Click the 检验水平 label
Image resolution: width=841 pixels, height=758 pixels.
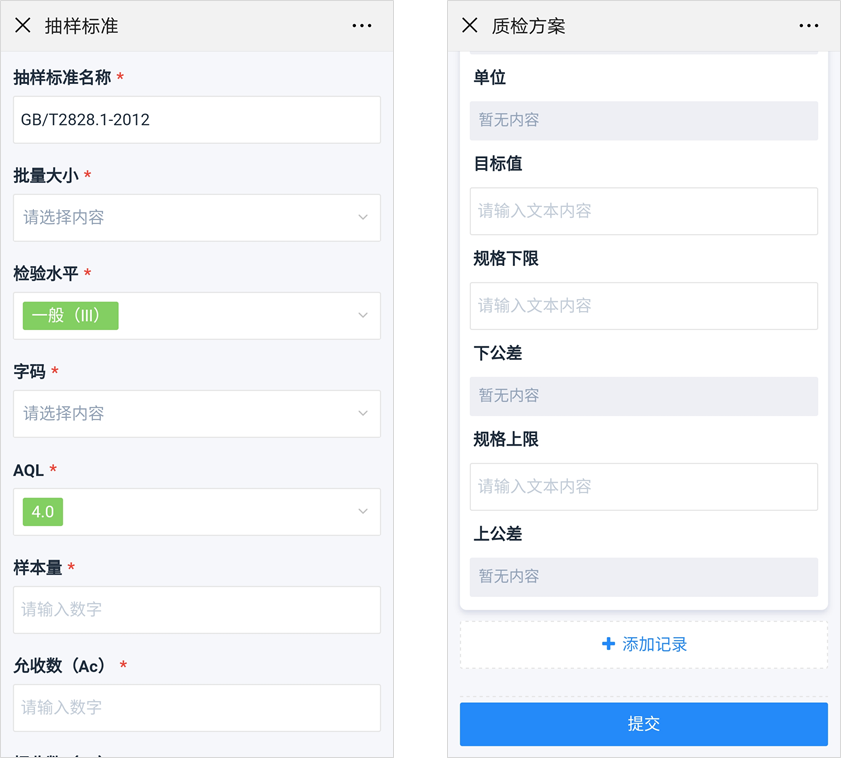click(46, 274)
